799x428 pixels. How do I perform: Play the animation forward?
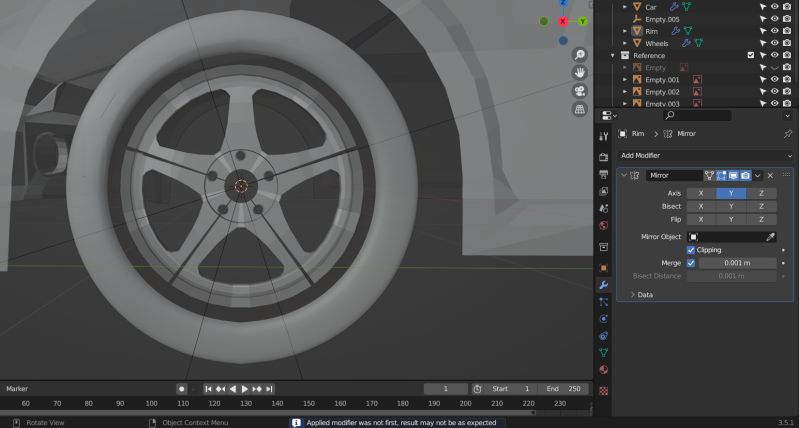click(245, 389)
